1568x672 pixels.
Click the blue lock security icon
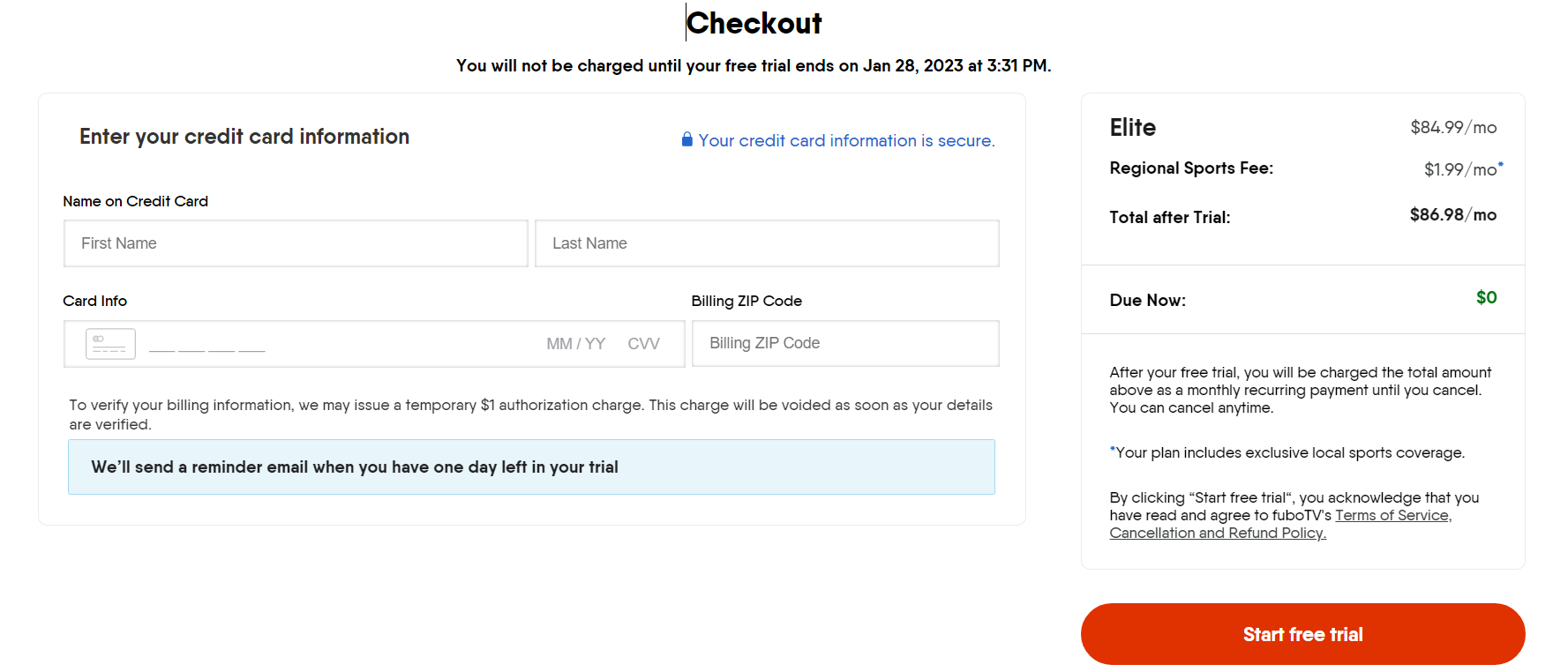click(686, 139)
